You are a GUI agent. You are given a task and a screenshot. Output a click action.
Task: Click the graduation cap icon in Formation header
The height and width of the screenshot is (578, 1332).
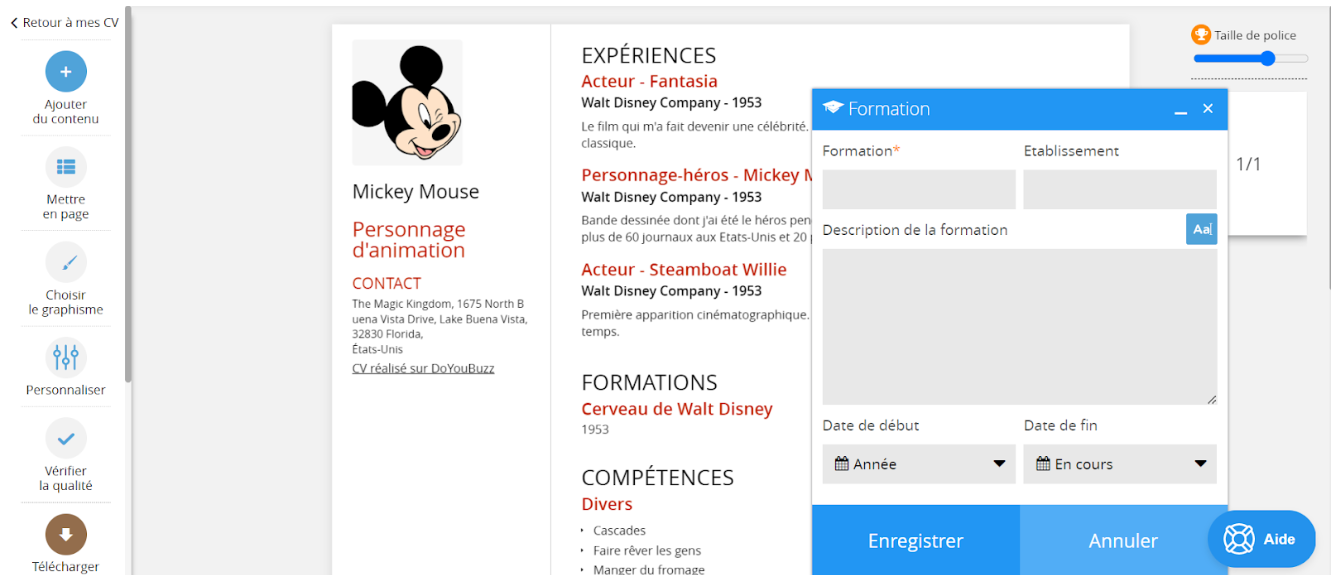coord(833,108)
